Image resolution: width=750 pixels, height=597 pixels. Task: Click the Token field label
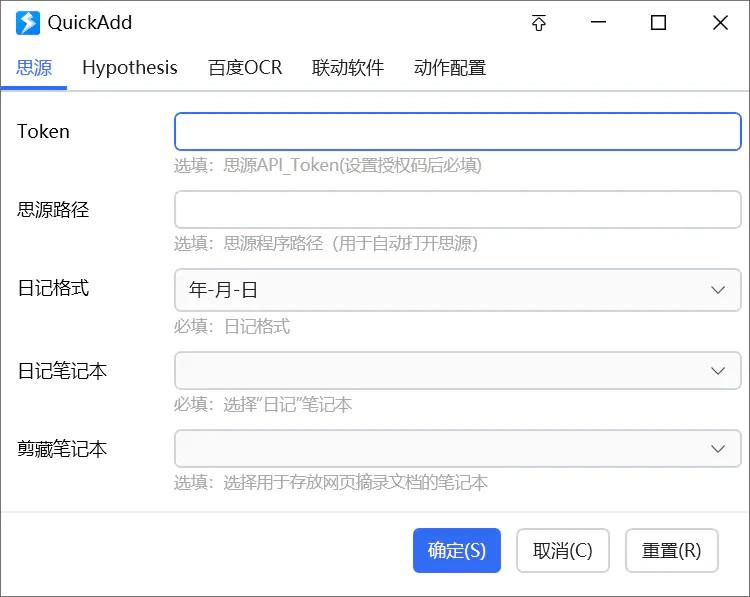click(43, 132)
